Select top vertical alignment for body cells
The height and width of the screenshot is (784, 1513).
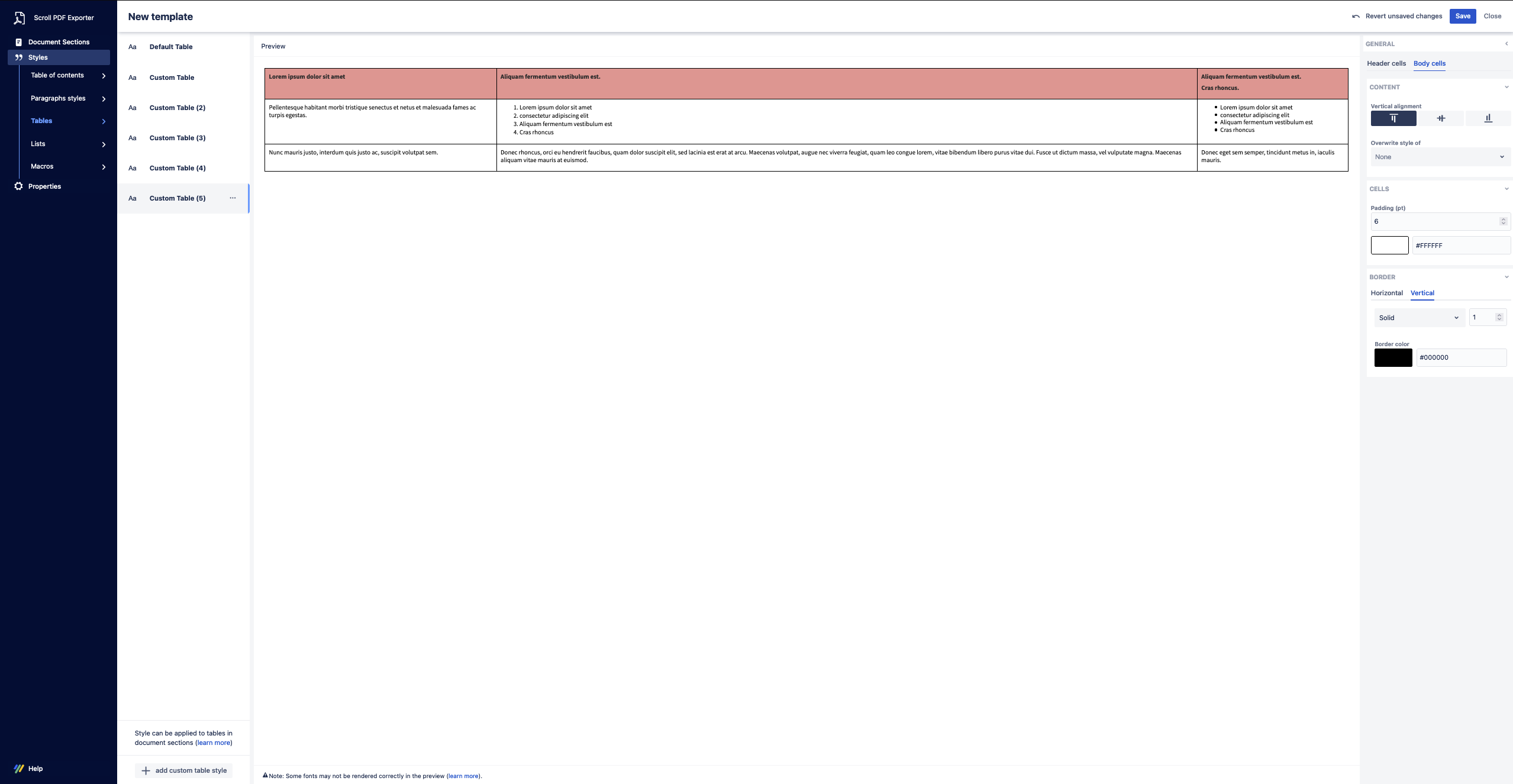[x=1393, y=118]
